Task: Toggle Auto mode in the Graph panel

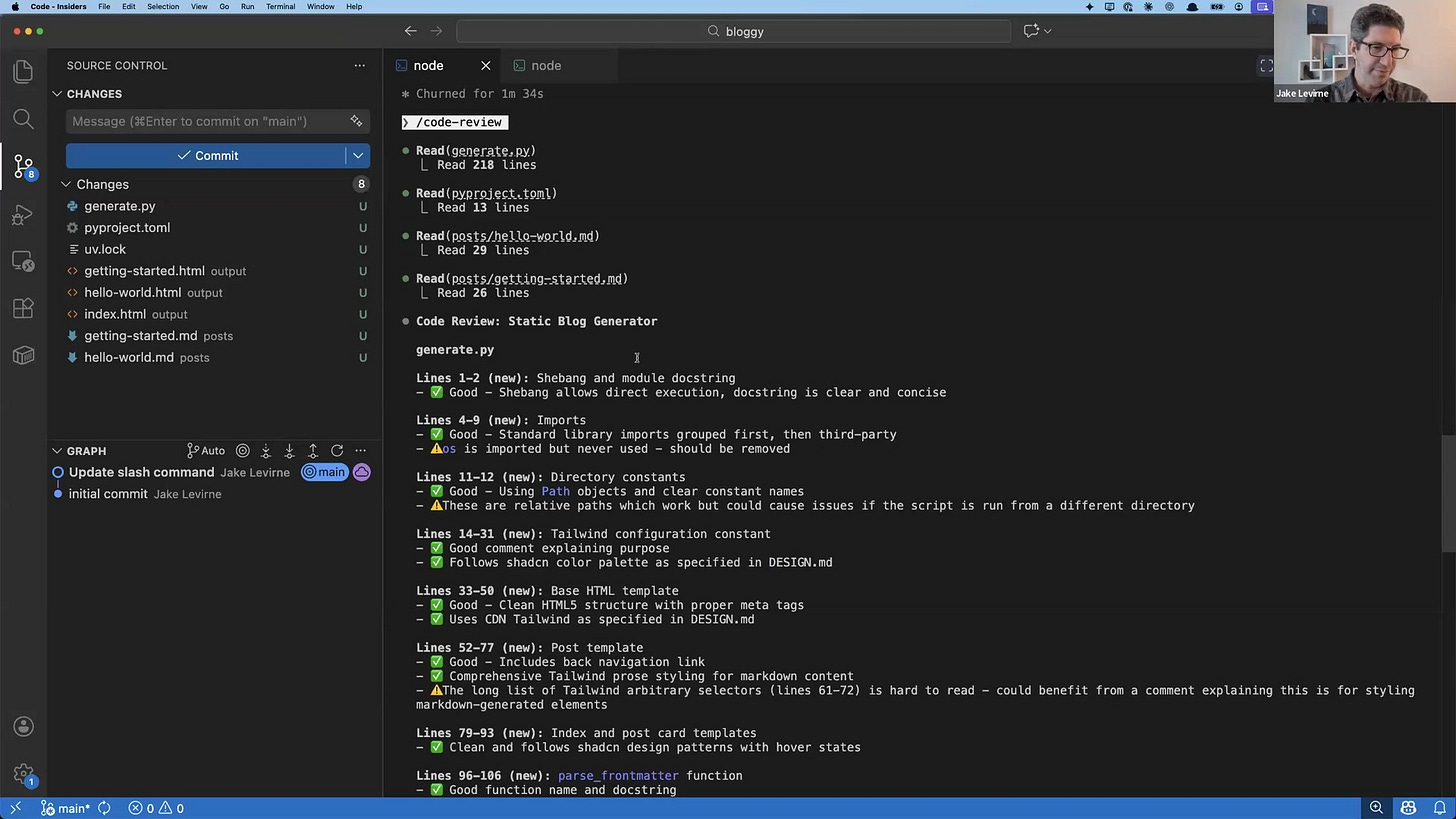Action: coord(205,450)
